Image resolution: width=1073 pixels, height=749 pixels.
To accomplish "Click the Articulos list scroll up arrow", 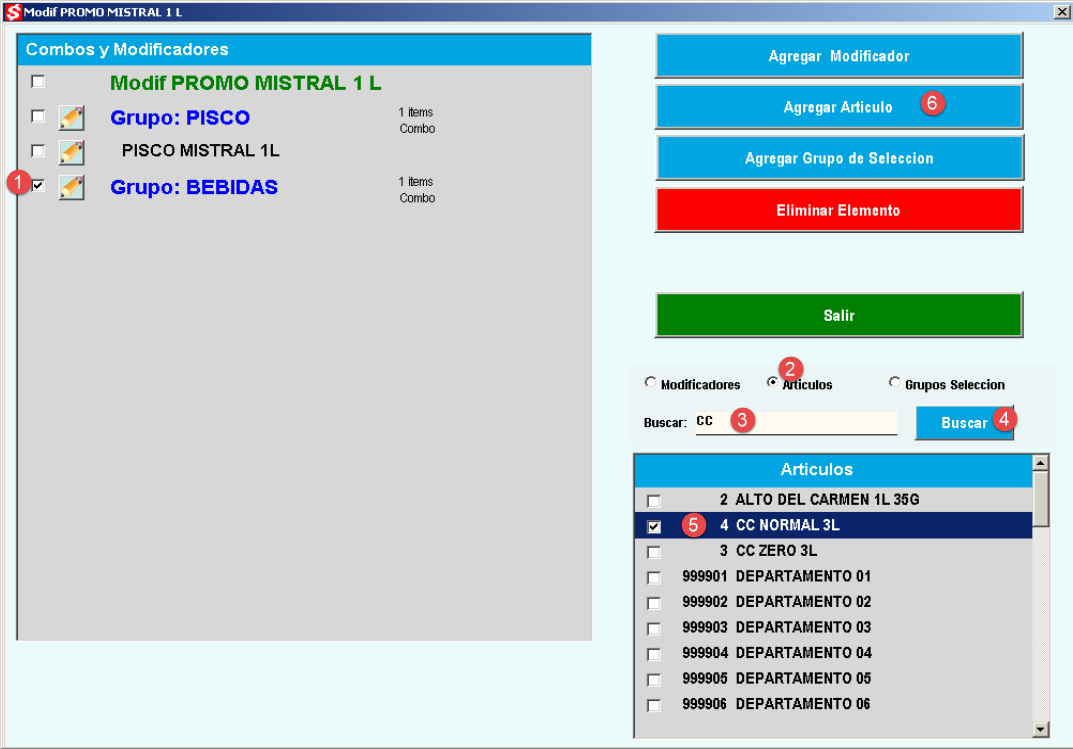I will (1040, 463).
